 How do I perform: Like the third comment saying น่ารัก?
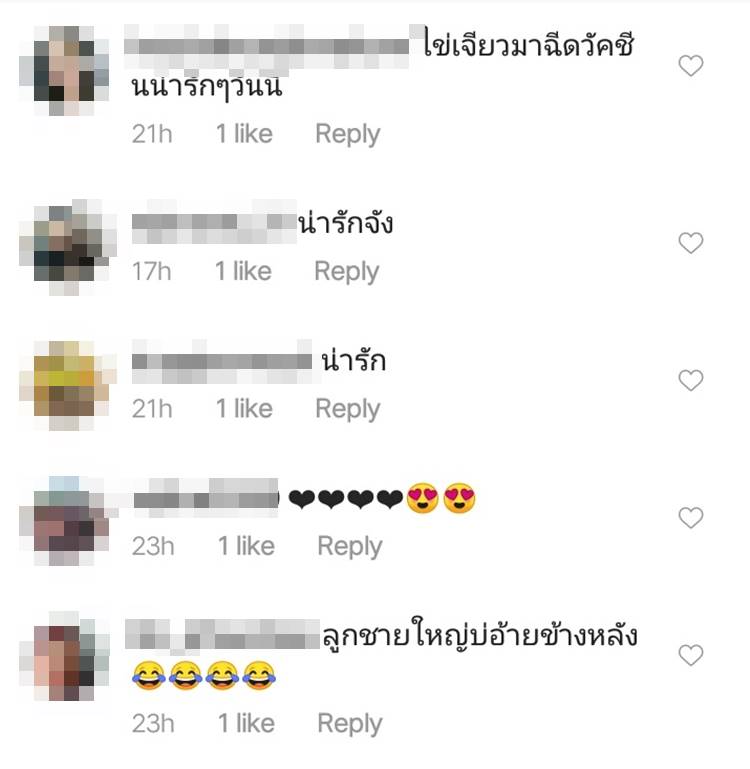691,380
